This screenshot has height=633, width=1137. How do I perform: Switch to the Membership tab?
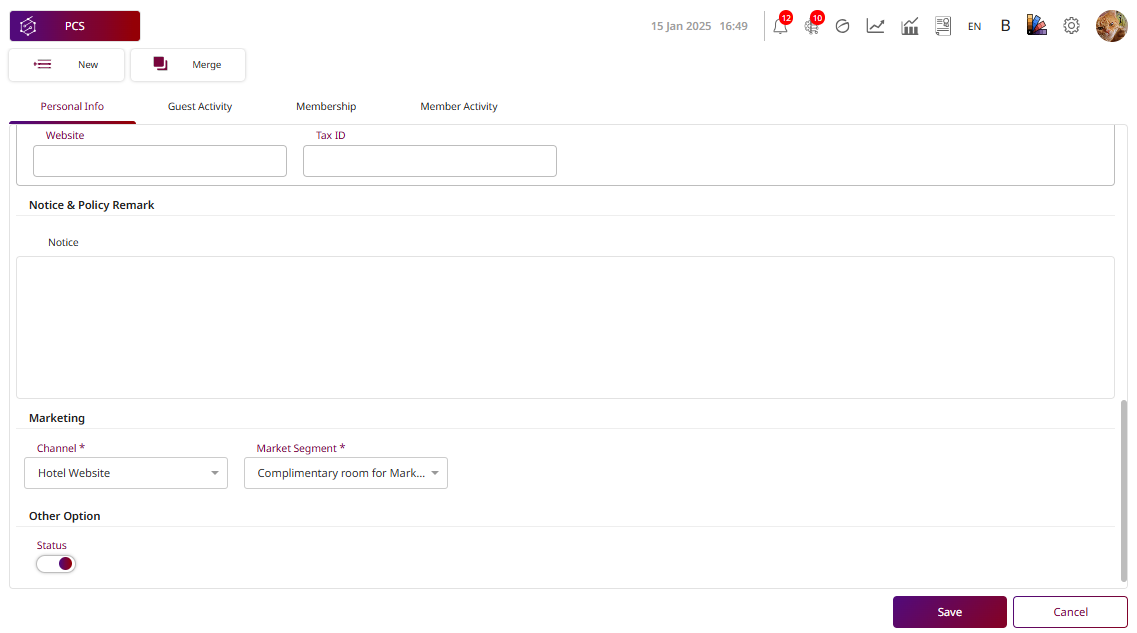pos(326,107)
